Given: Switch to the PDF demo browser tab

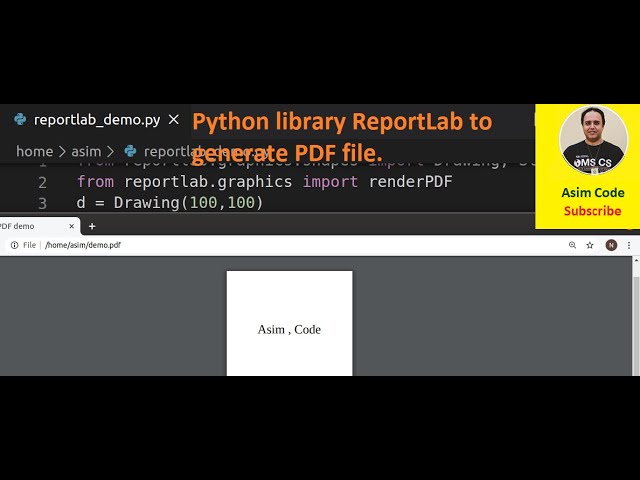Looking at the screenshot, I should 37,226.
